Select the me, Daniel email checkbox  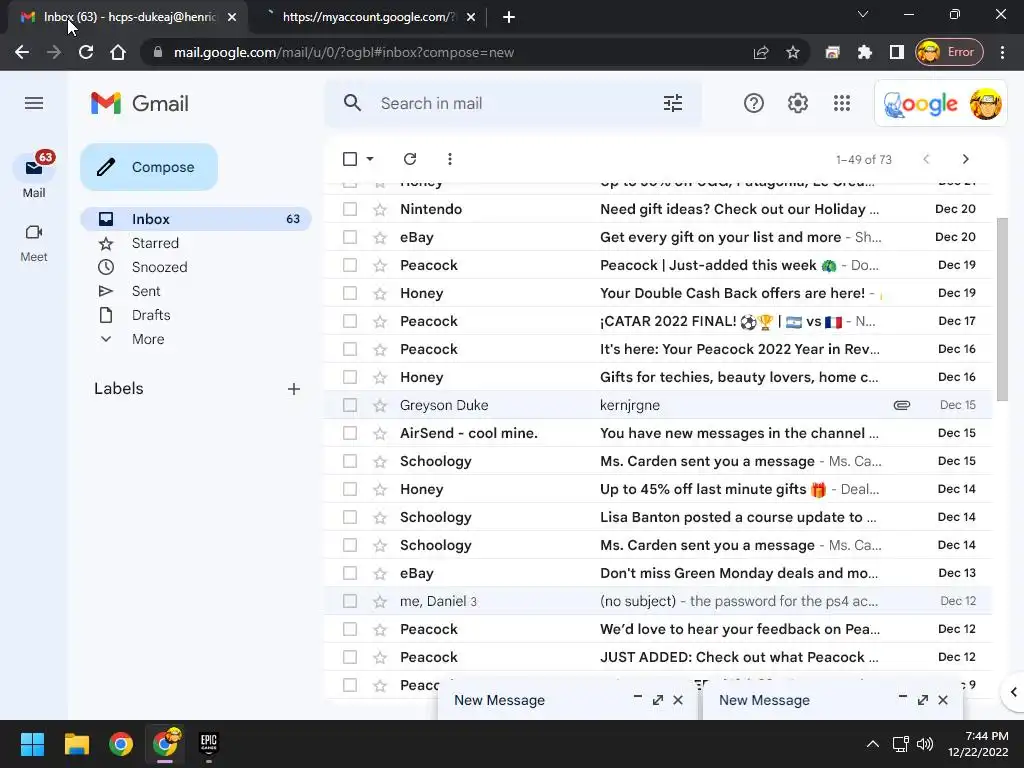(350, 601)
